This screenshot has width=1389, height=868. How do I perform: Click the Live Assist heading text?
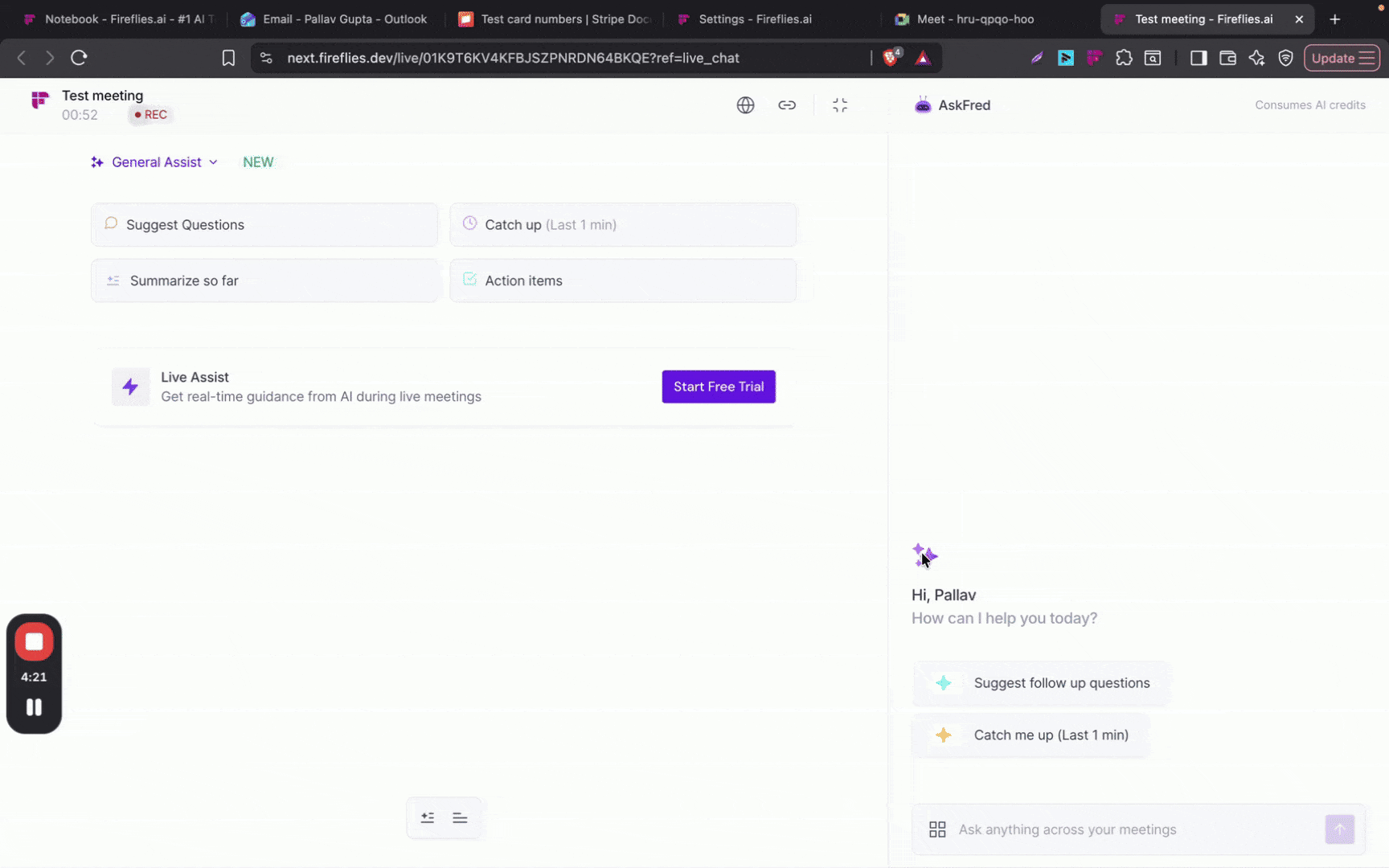tap(195, 377)
